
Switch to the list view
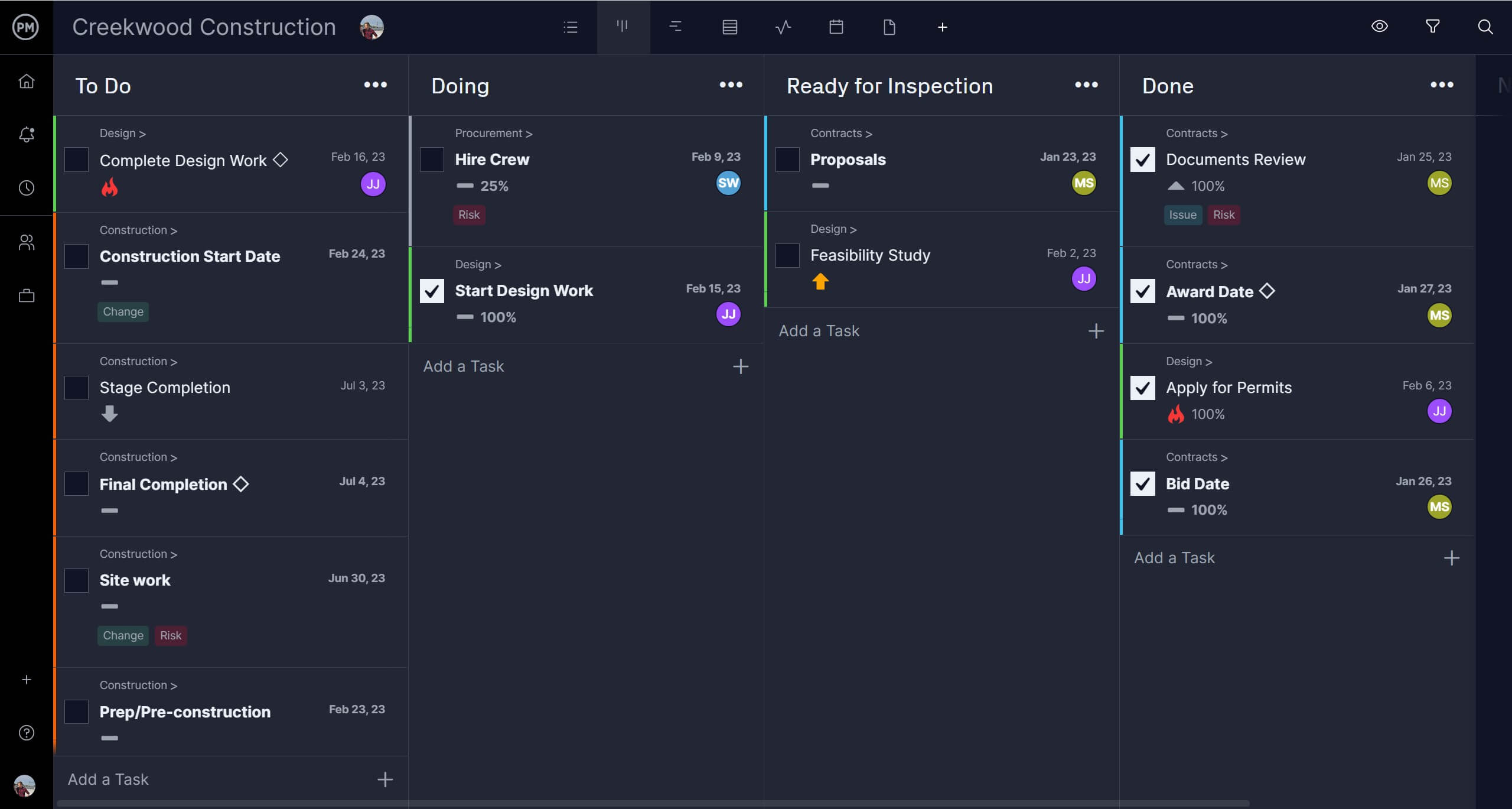point(570,27)
